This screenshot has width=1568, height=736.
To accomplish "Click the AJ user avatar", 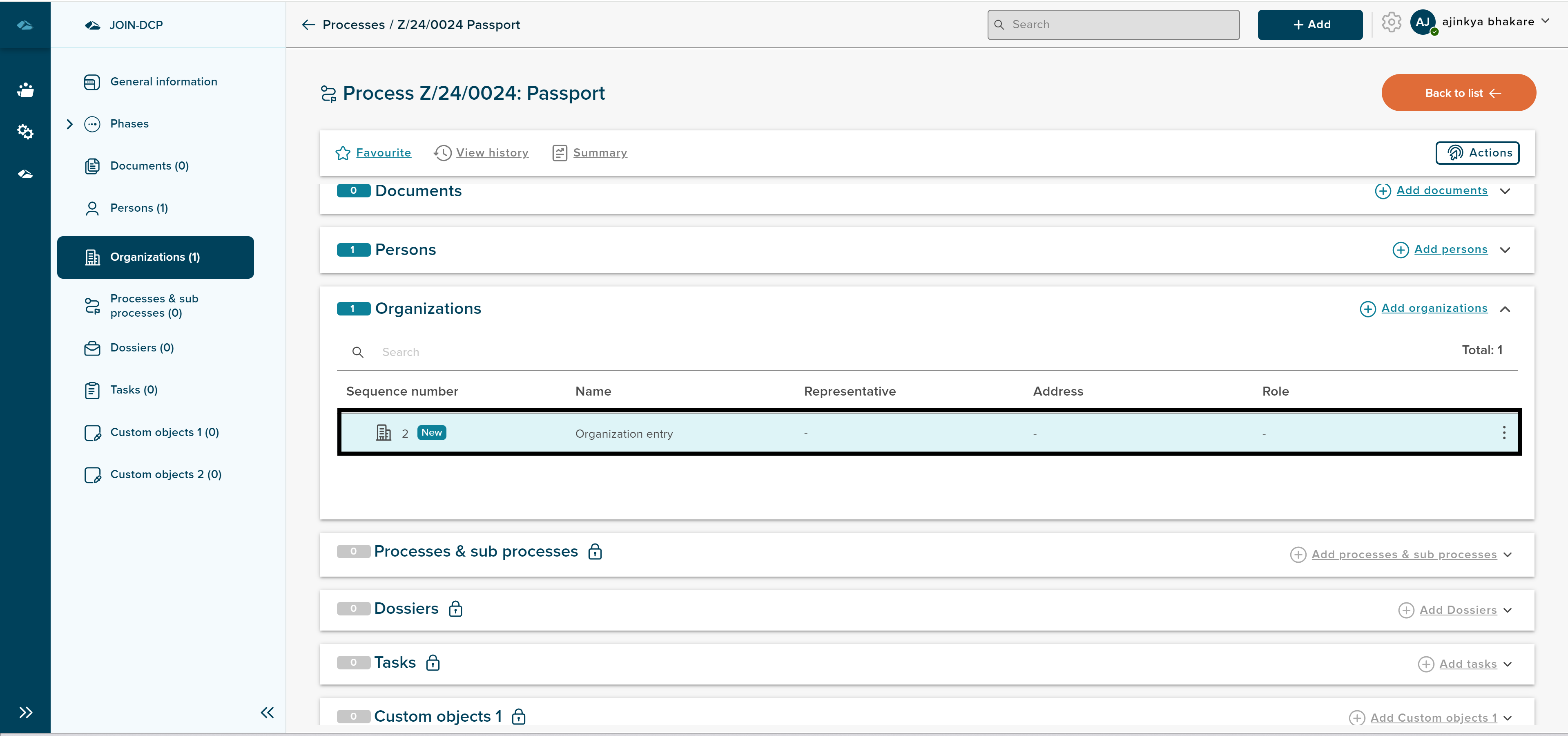I will (1423, 22).
